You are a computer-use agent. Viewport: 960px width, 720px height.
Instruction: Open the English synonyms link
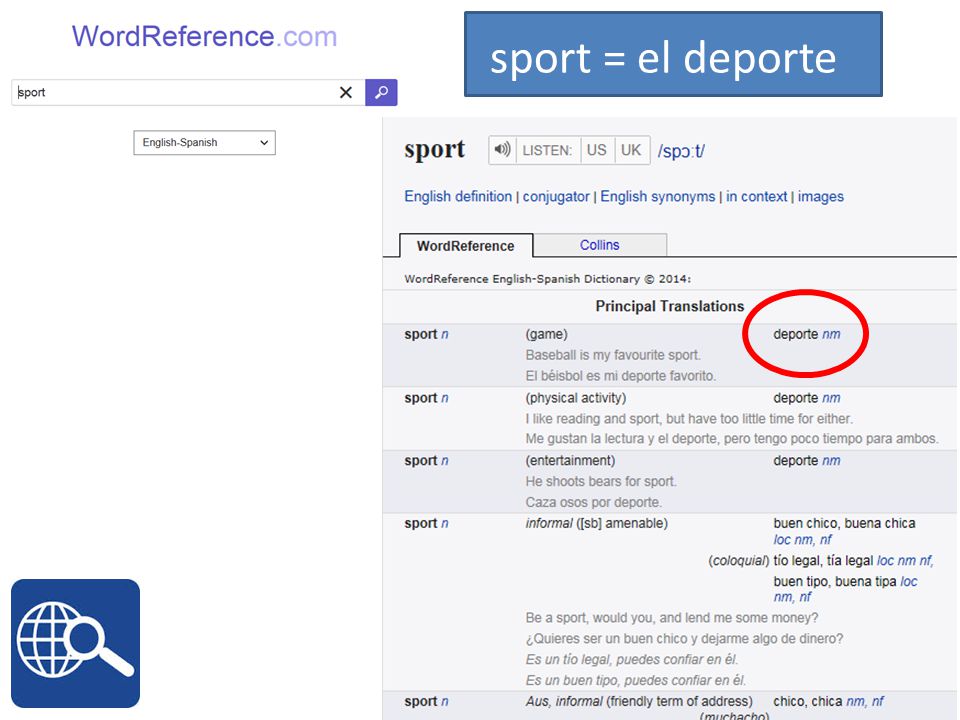[x=658, y=197]
